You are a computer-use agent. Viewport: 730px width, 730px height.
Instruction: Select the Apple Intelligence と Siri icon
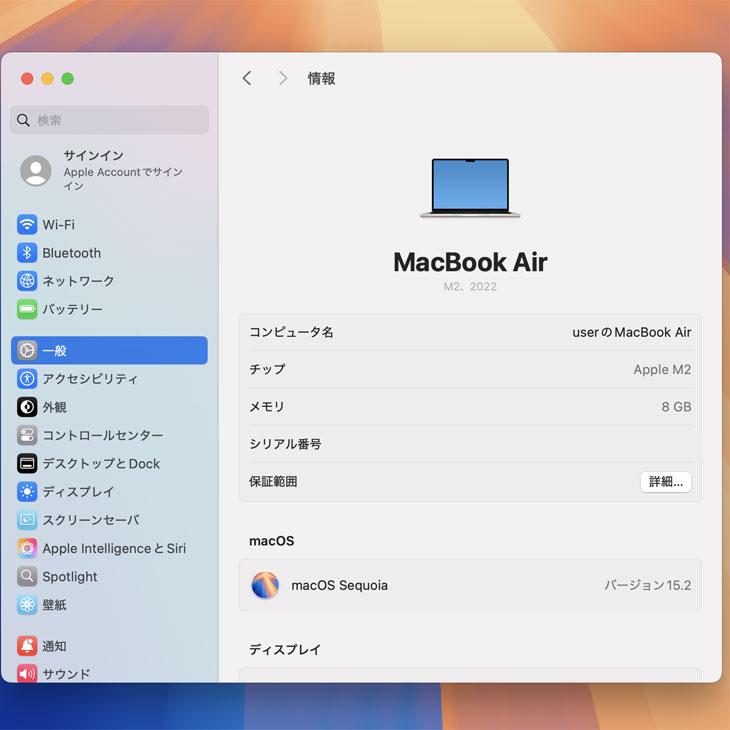[27, 548]
